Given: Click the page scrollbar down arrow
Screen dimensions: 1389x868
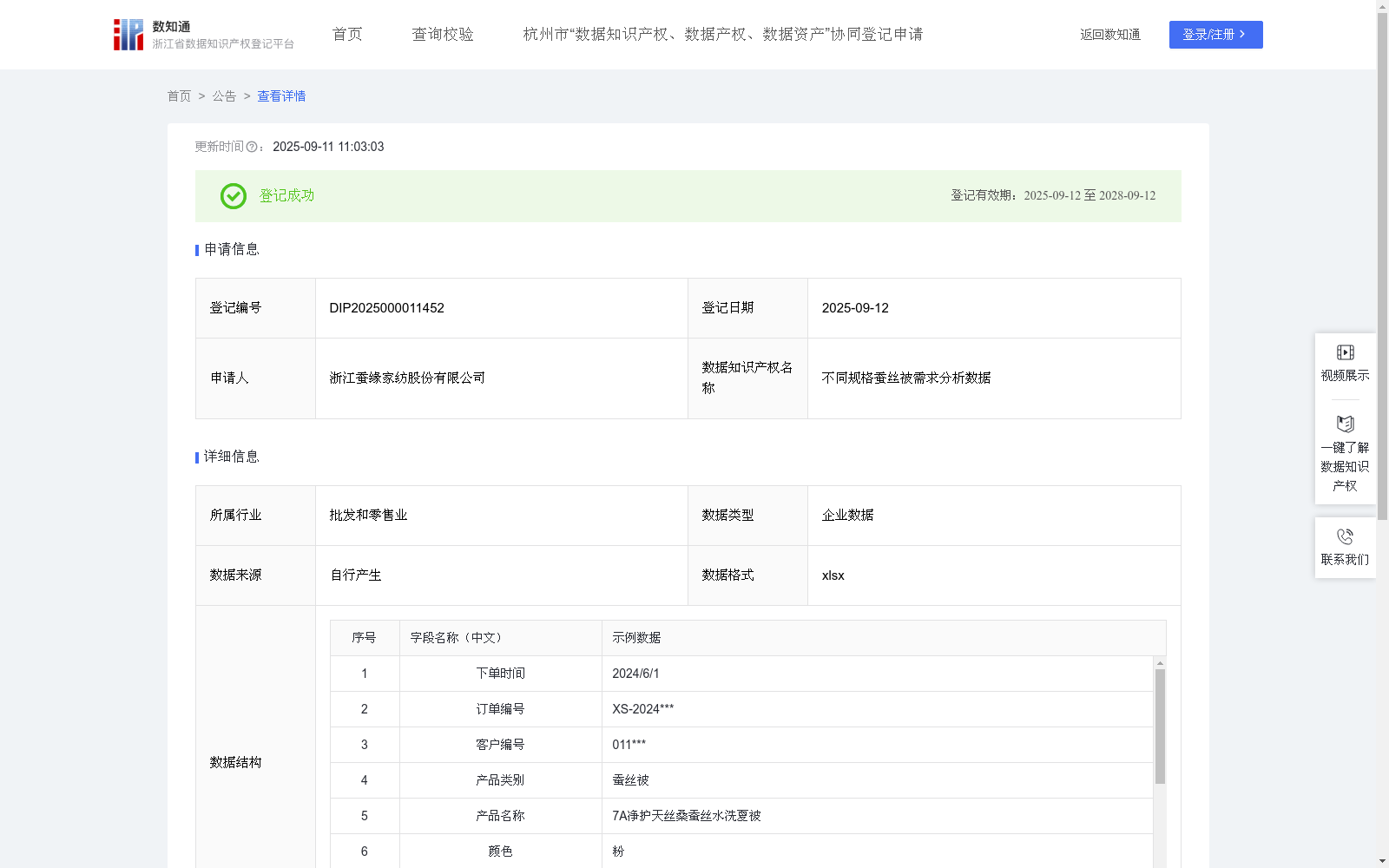Looking at the screenshot, I should 1382,862.
